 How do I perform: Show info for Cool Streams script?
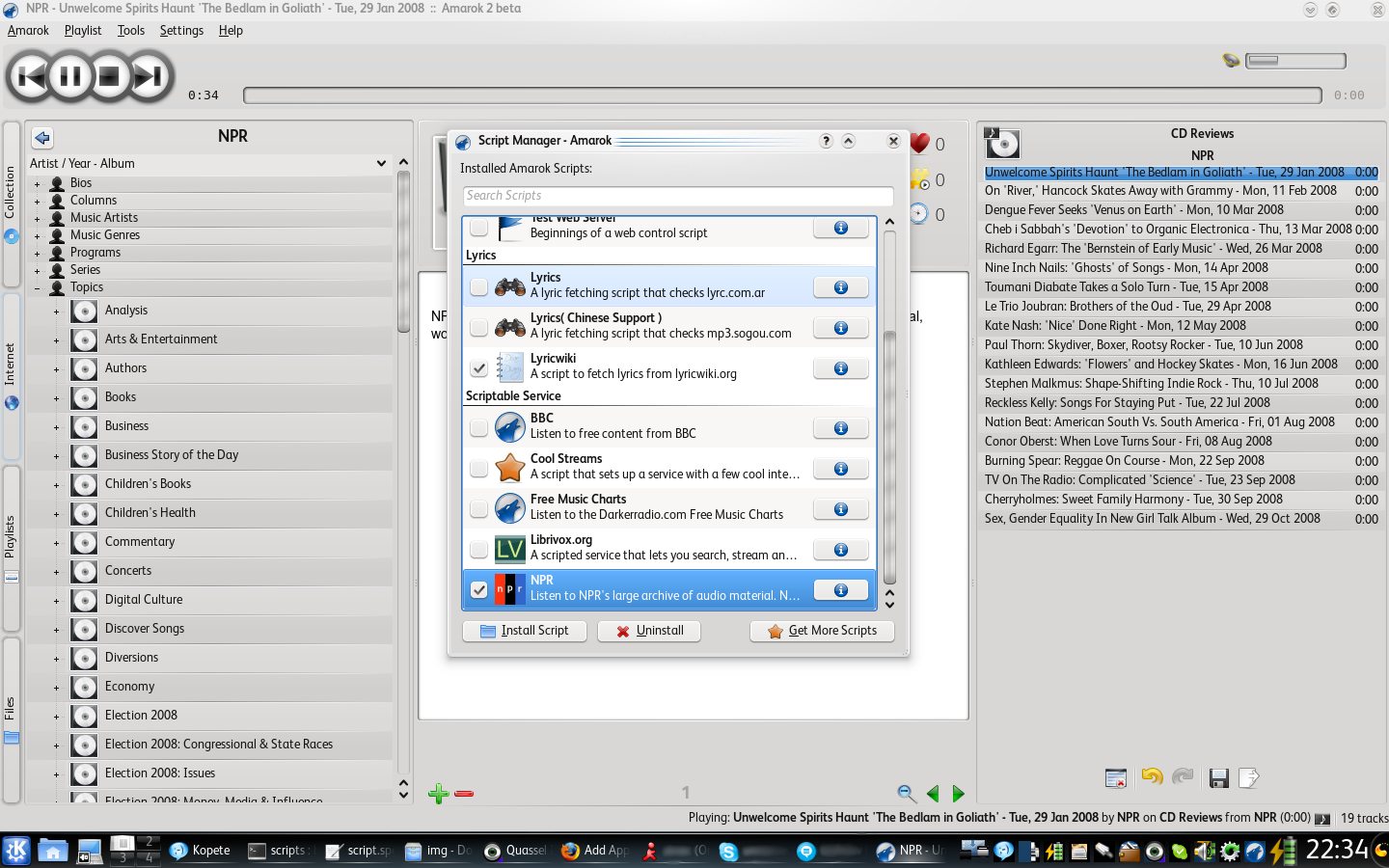click(840, 469)
